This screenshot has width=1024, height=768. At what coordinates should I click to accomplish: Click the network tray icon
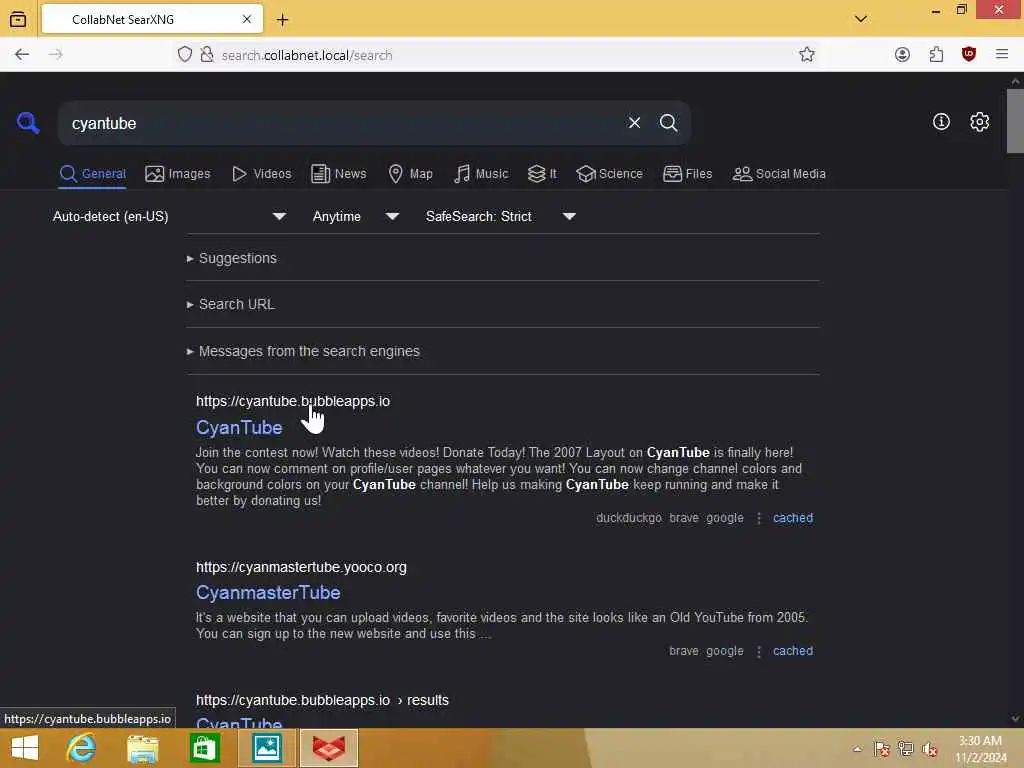point(906,749)
